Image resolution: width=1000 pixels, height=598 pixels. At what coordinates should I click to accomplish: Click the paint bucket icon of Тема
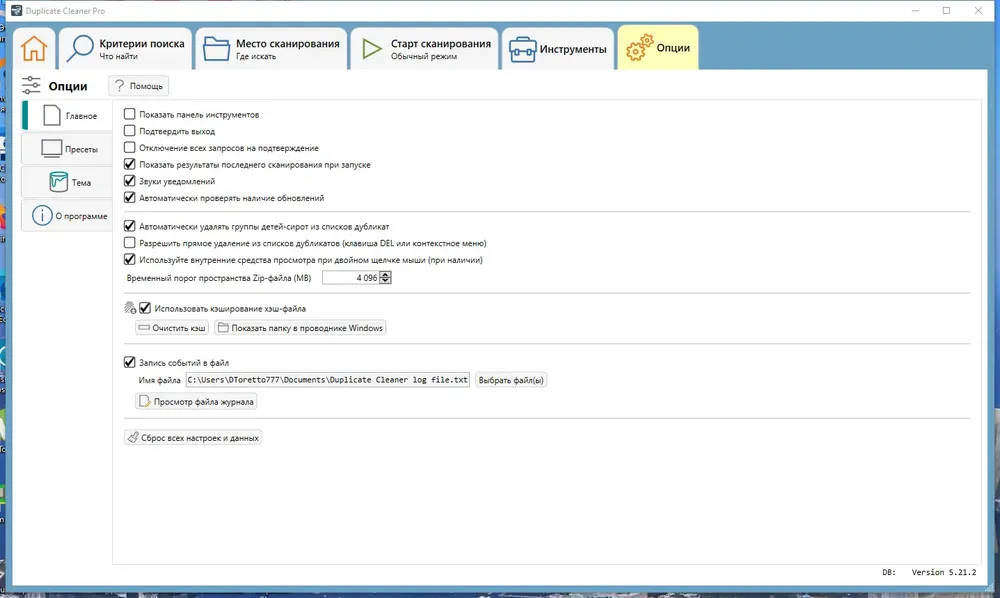tap(58, 182)
